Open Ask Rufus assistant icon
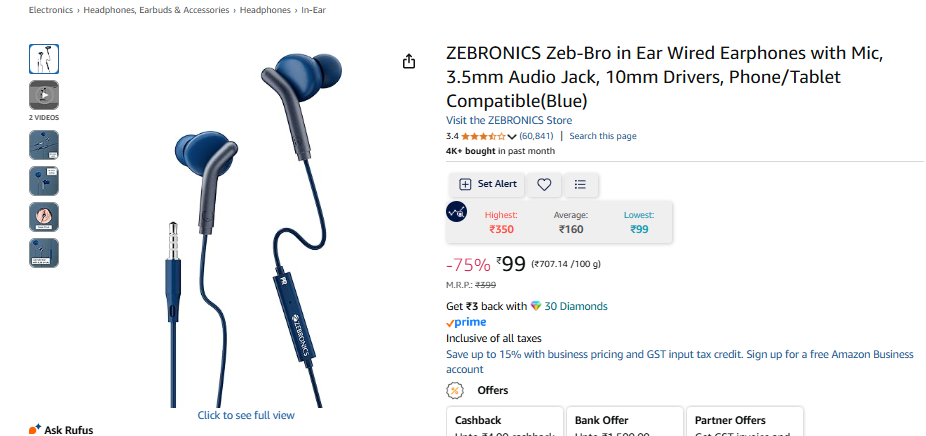The width and height of the screenshot is (926, 436). pyautogui.click(x=35, y=430)
